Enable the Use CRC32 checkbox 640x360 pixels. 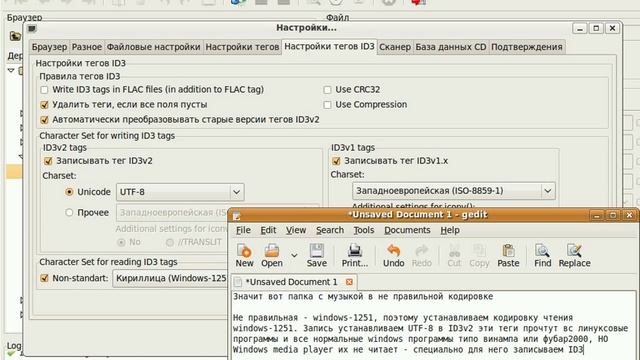pos(327,90)
